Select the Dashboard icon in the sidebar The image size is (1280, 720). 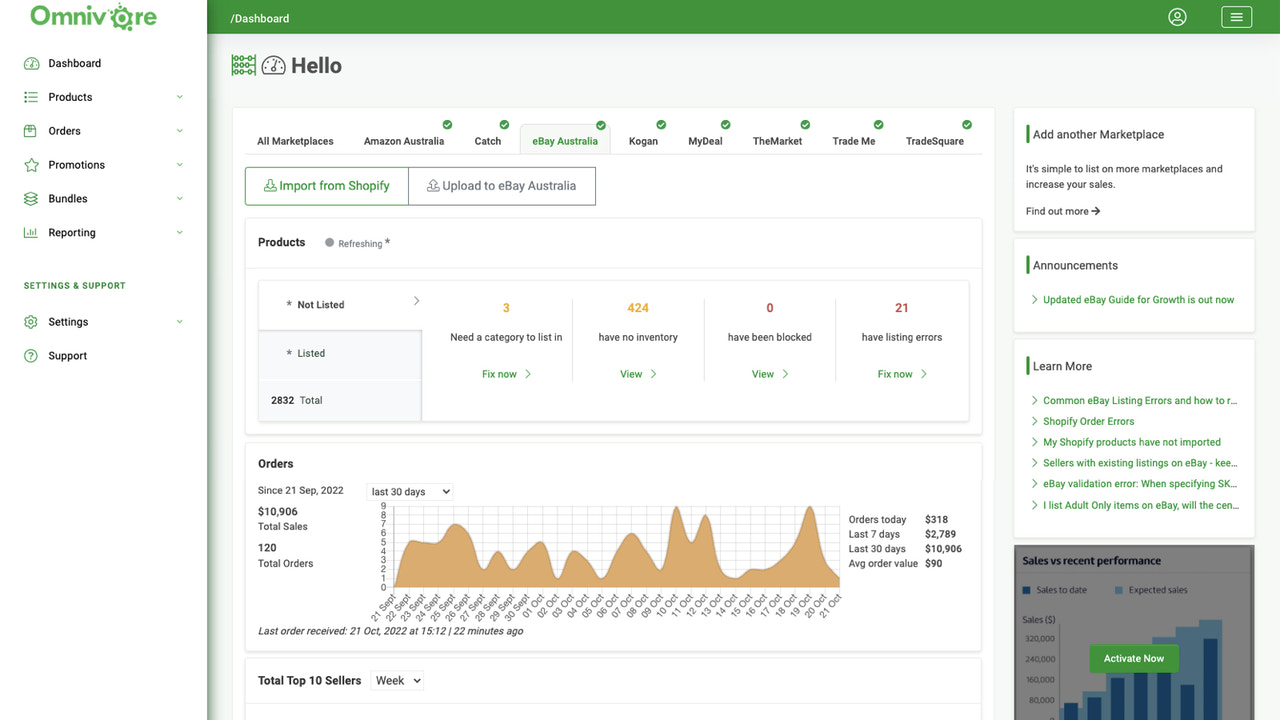[31, 63]
